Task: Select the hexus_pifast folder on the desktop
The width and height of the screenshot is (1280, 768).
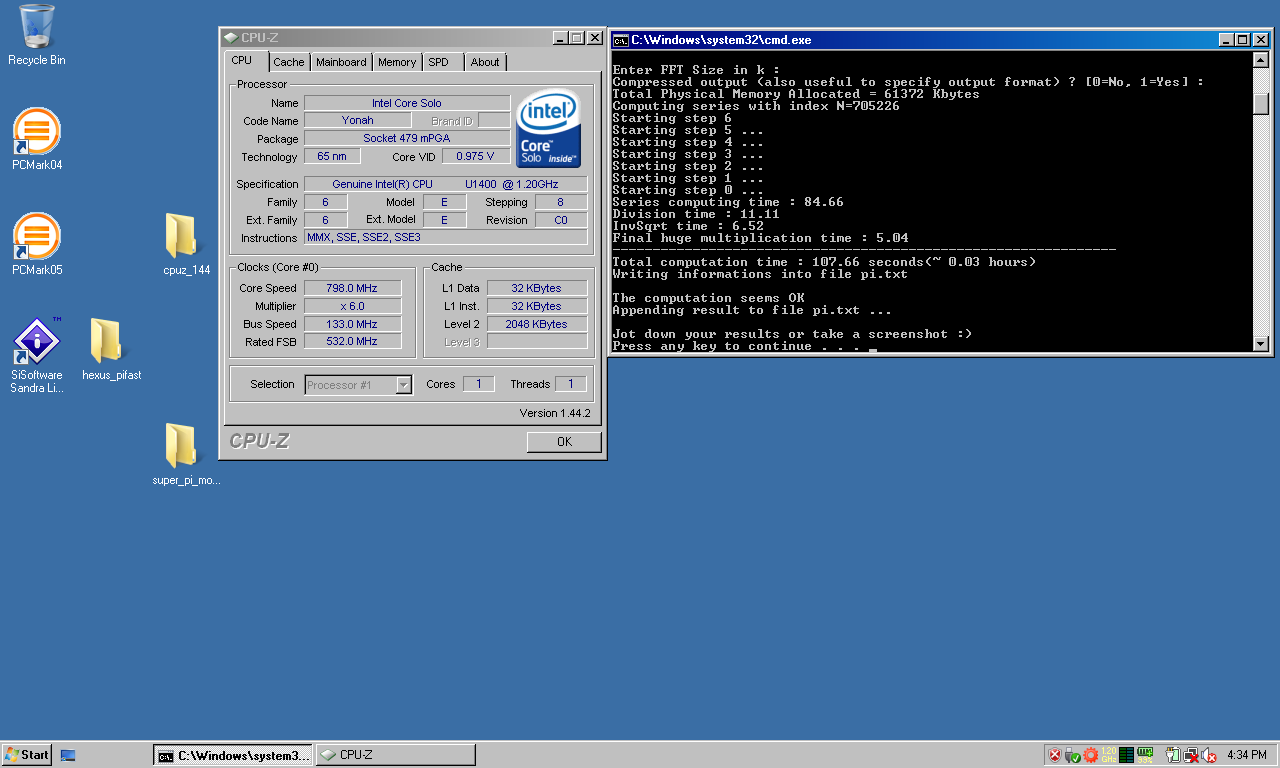Action: (x=111, y=350)
